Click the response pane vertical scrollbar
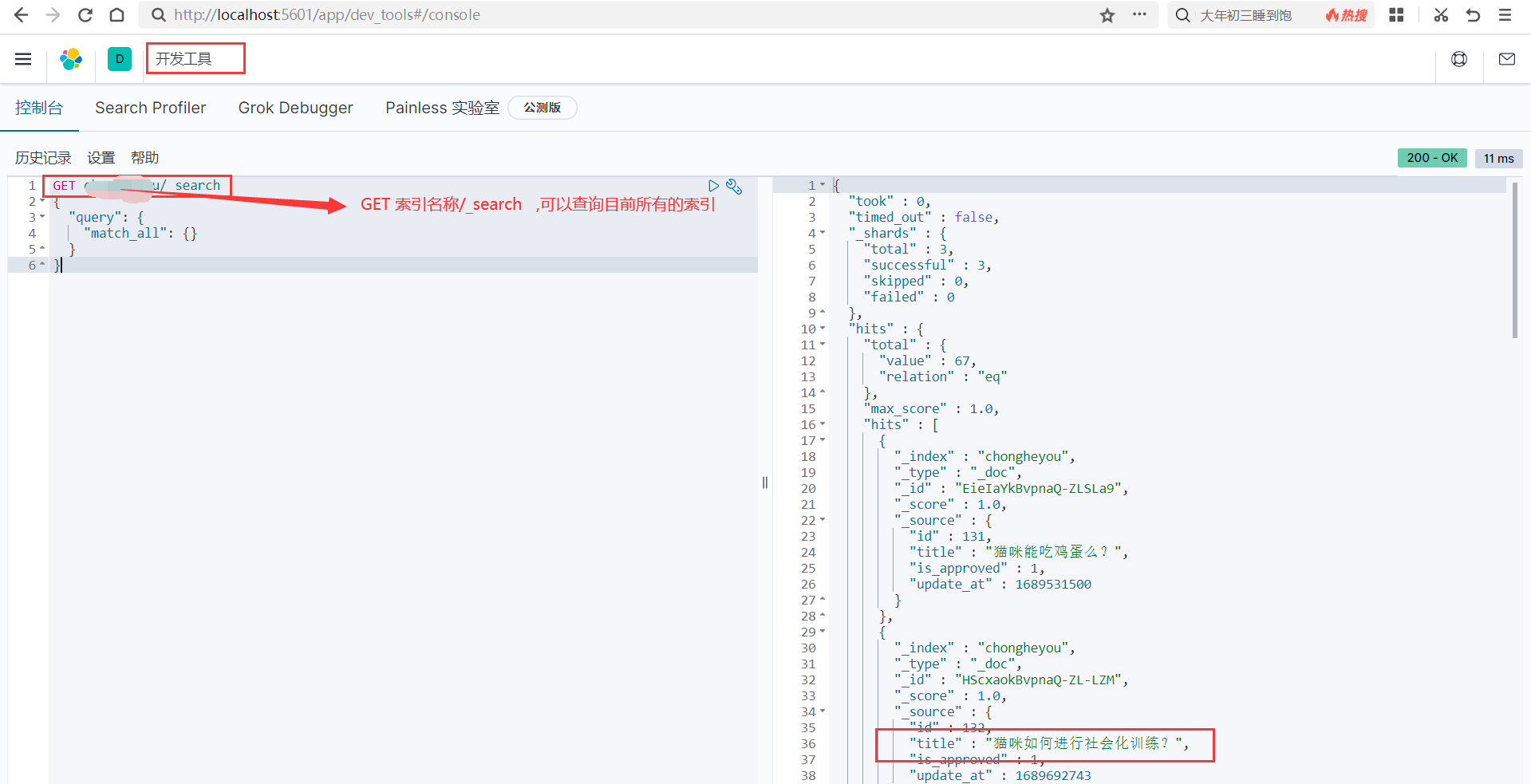Screen dimensions: 1531x784 pos(1514,259)
